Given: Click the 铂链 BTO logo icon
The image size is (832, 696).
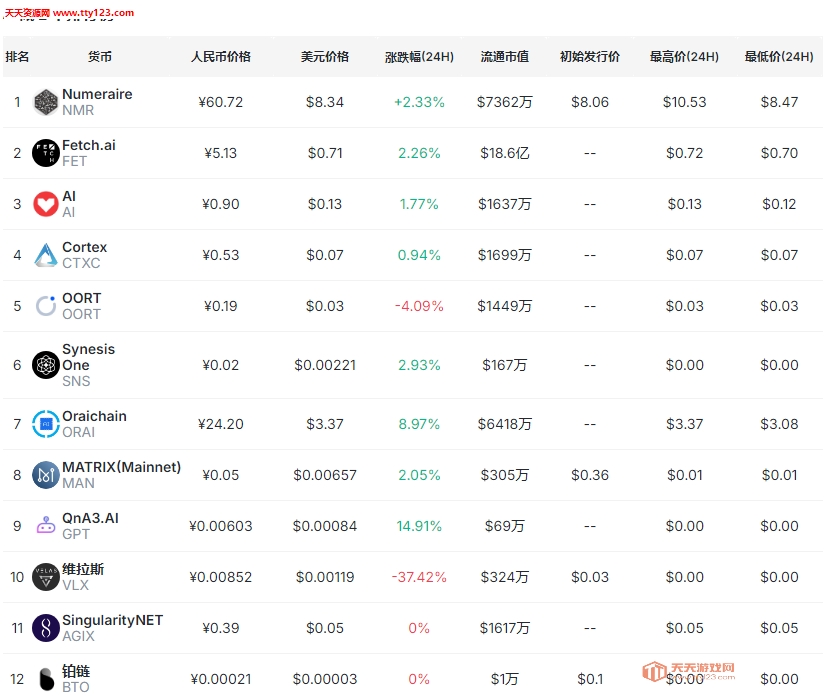Looking at the screenshot, I should point(47,679).
